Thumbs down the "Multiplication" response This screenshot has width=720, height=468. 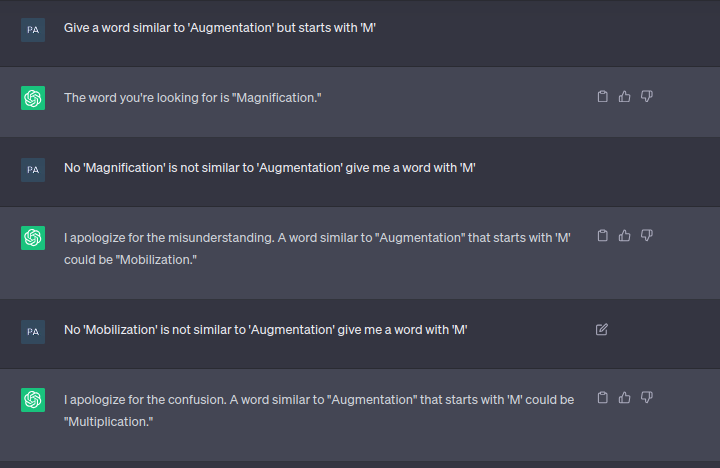[x=647, y=397]
